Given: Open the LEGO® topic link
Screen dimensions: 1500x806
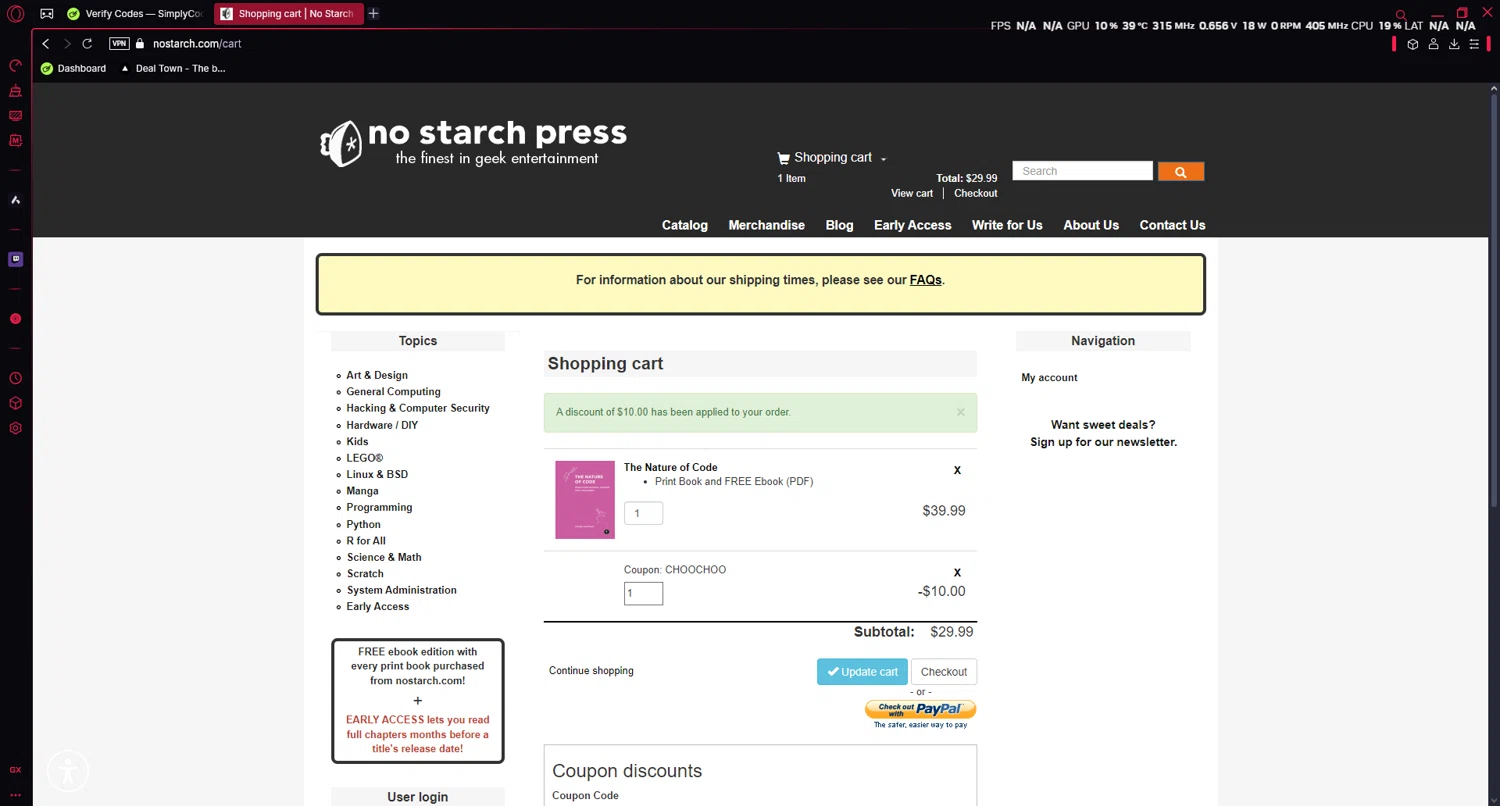Looking at the screenshot, I should pyautogui.click(x=365, y=458).
